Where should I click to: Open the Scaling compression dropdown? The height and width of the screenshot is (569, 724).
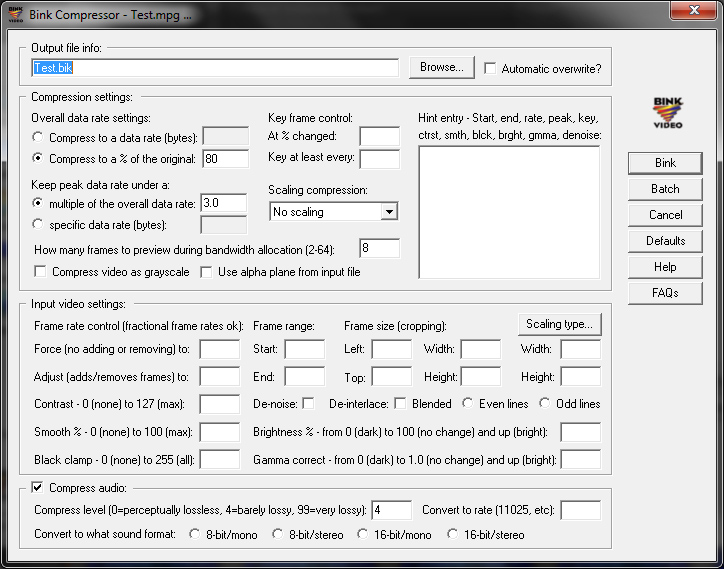point(388,212)
